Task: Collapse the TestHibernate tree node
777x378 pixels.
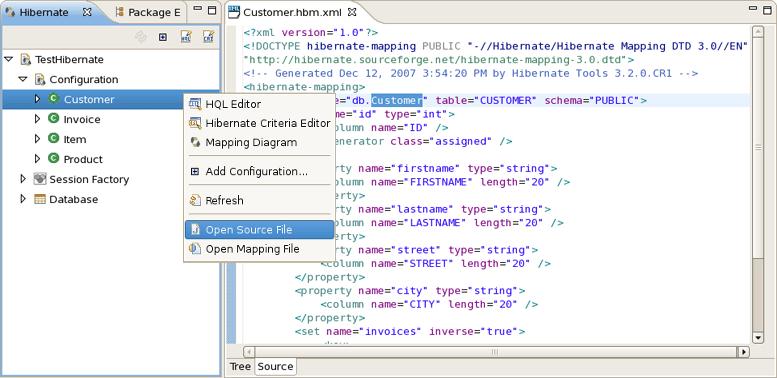Action: 8,59
